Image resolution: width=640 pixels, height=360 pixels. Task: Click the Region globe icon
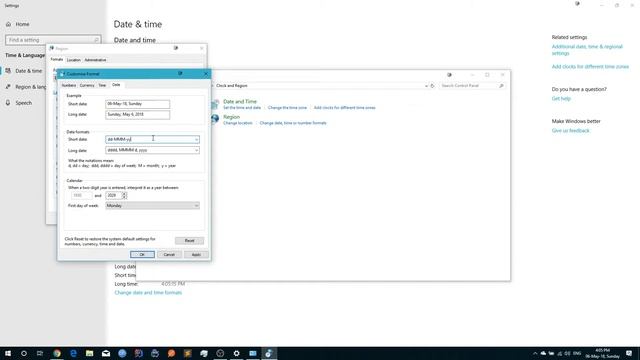click(215, 119)
